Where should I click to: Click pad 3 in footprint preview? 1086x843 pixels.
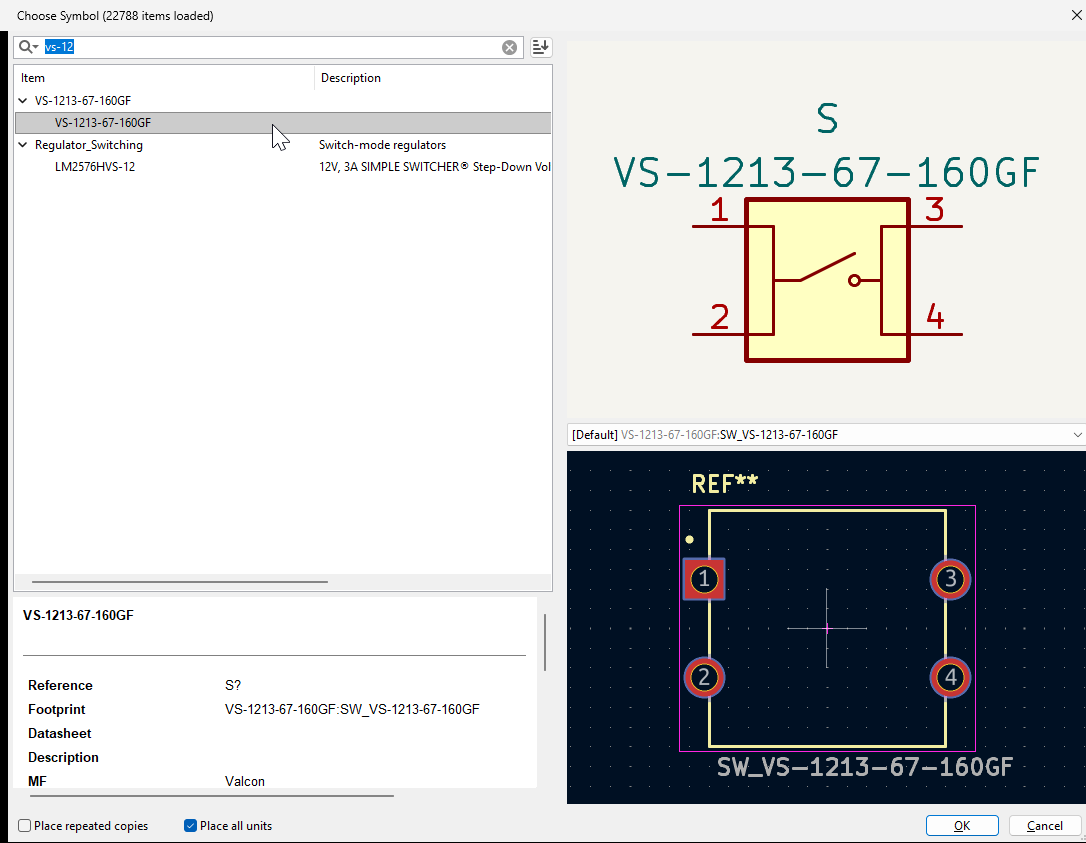950,578
